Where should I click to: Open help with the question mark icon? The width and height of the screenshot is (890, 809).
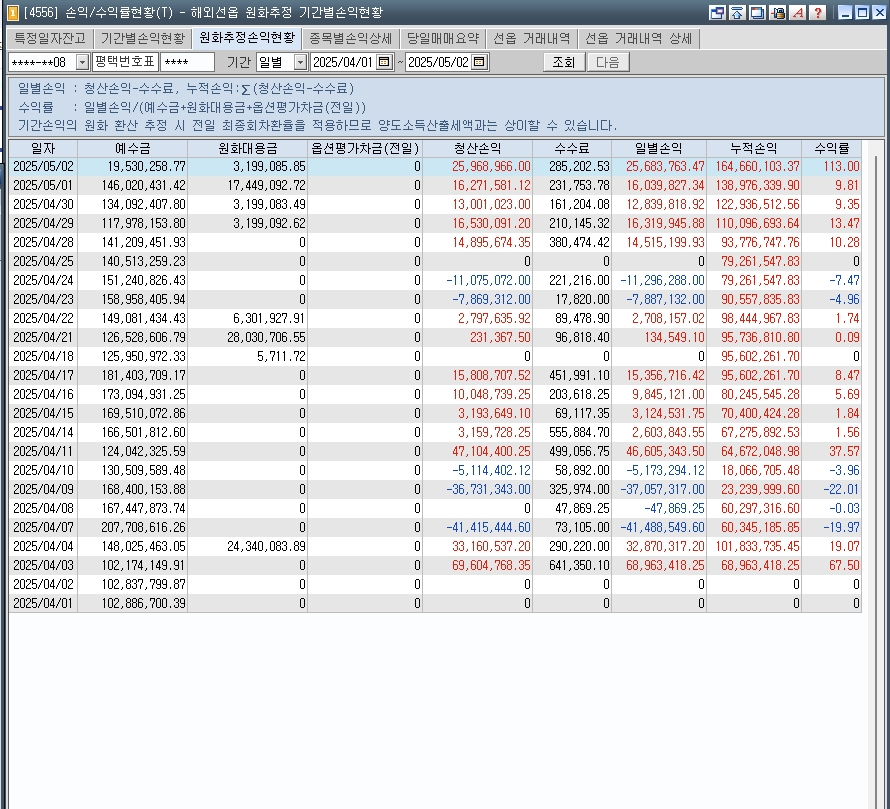tap(817, 12)
